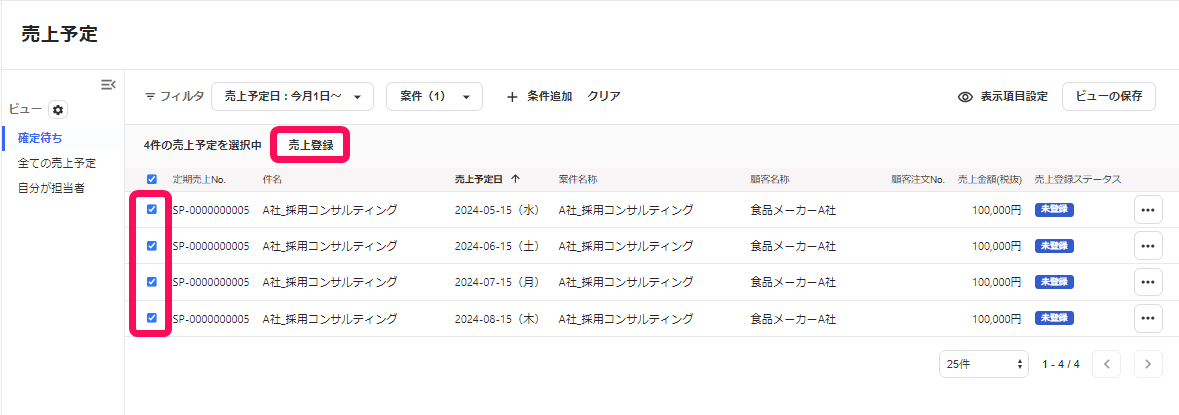
Task: Open the 25件 page size selector
Action: pyautogui.click(x=984, y=364)
